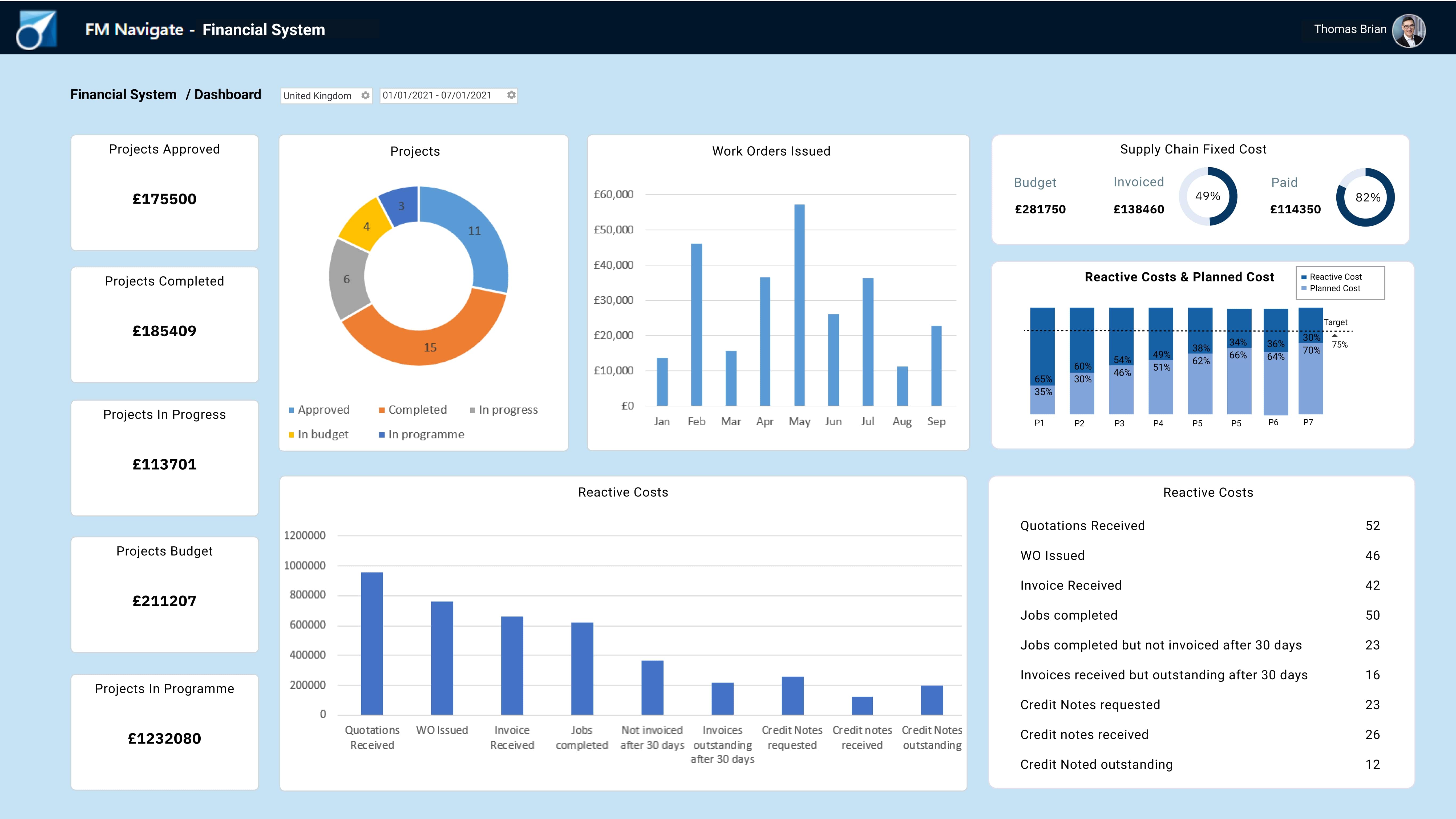Click the Approved legend blue marker

292,410
